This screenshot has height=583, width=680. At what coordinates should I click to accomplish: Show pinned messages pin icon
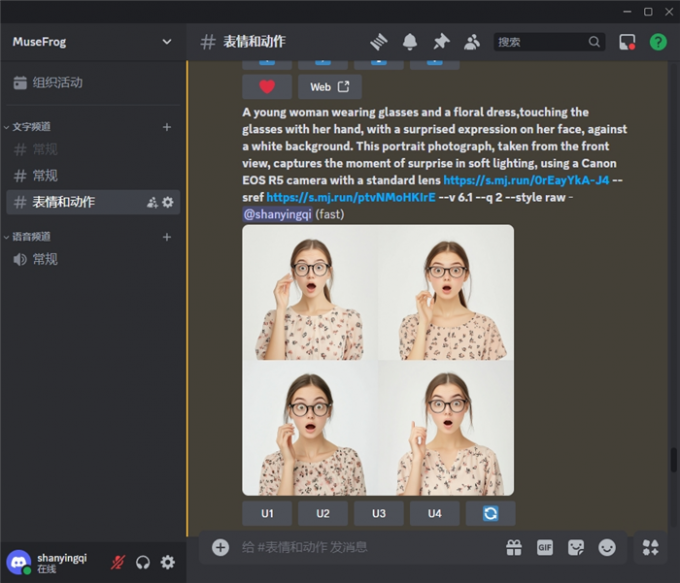click(441, 42)
